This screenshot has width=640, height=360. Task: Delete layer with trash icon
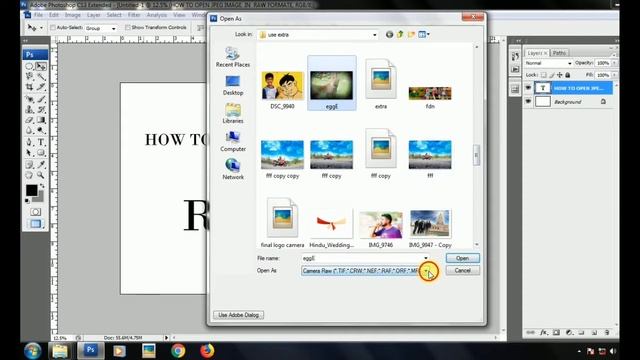coord(607,333)
